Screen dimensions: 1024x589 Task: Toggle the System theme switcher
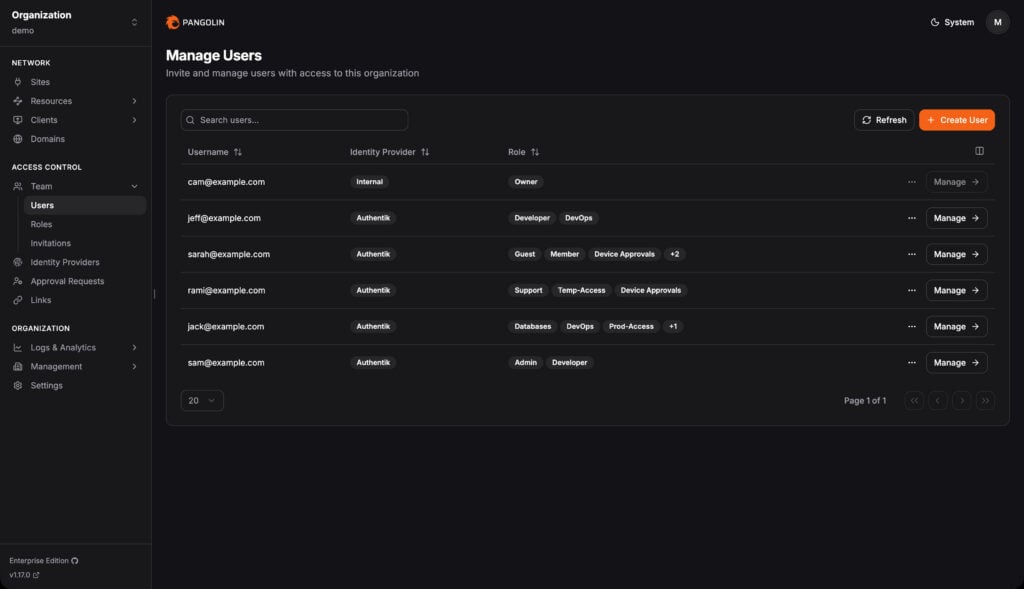point(950,21)
